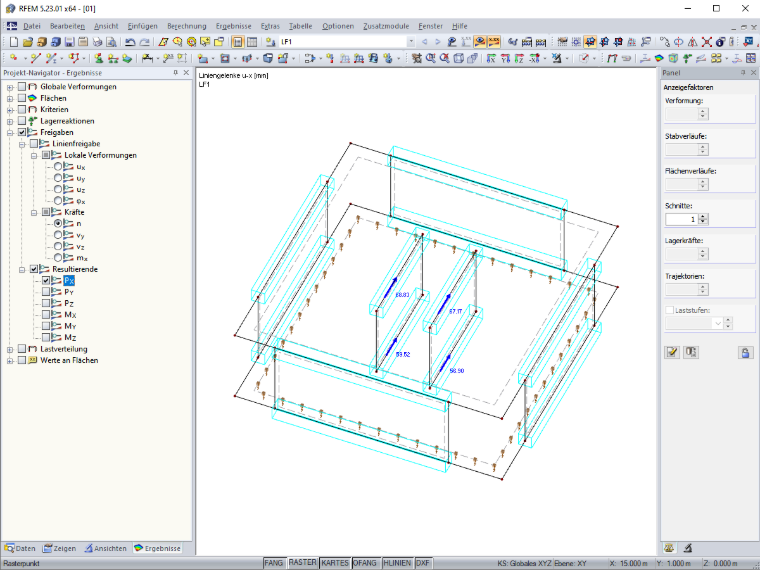
Task: Click the view in X direction icon
Action: [x=491, y=59]
